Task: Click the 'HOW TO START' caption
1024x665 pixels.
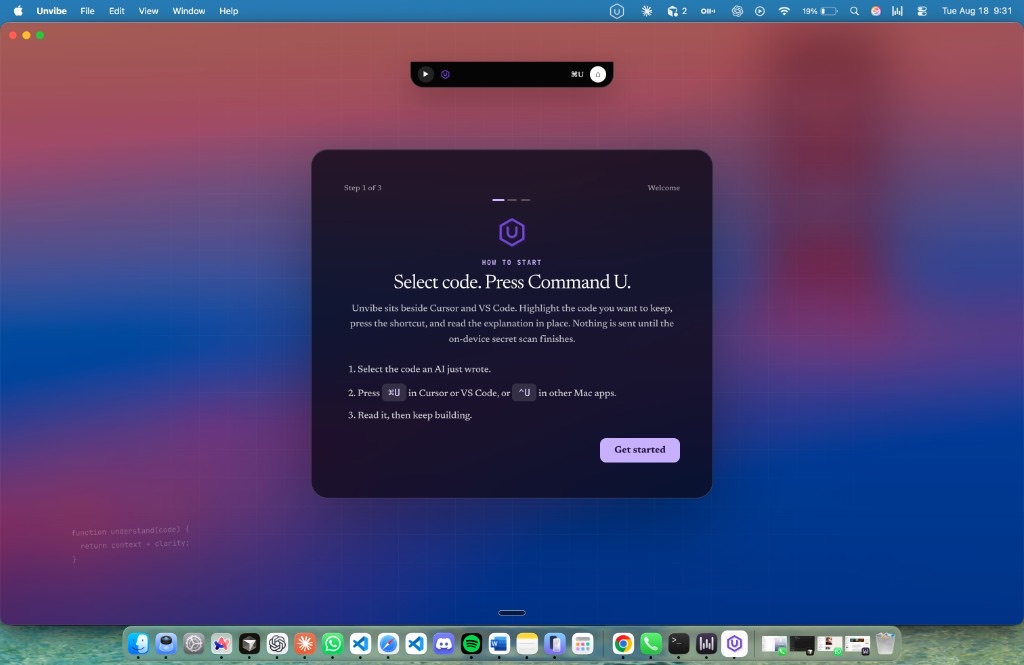Action: point(512,263)
